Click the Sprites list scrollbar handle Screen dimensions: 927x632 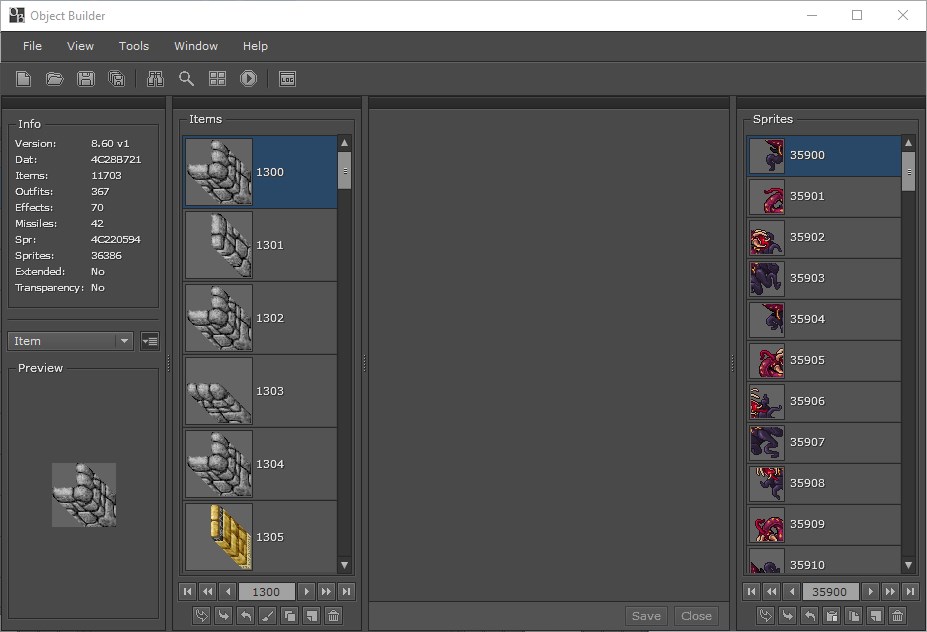[909, 171]
